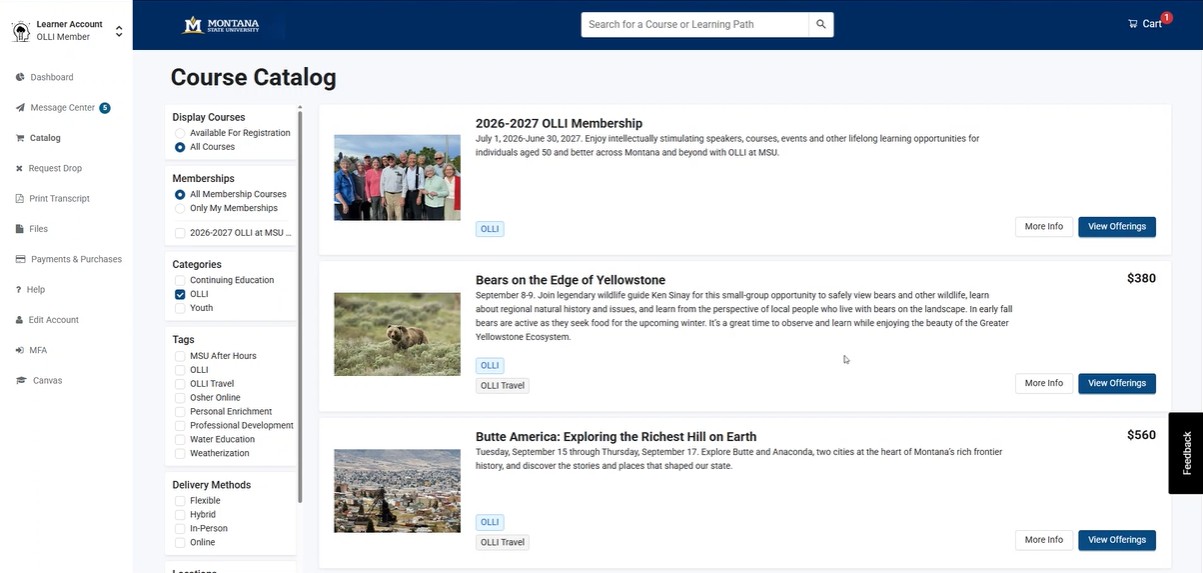Click the Help question mark icon
Screen dimensions: 1203x573
(x=19, y=290)
